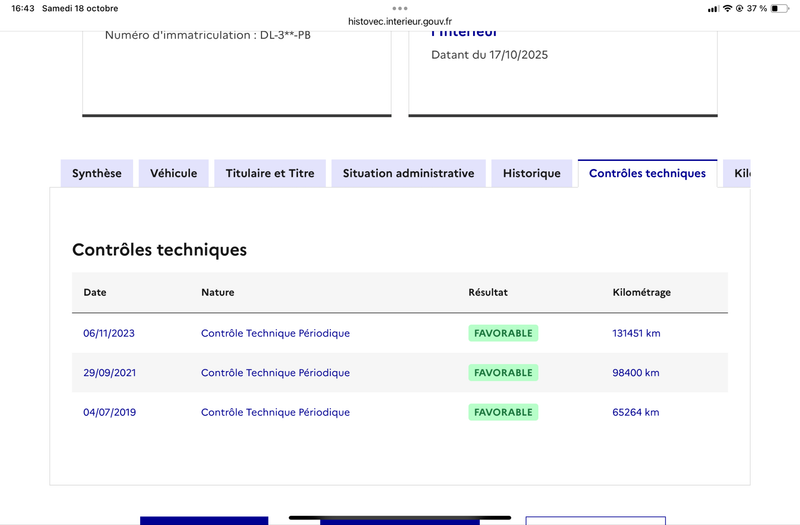Click the FAVORABLE badge for 04/07/2019
The image size is (800, 525).
coord(503,412)
